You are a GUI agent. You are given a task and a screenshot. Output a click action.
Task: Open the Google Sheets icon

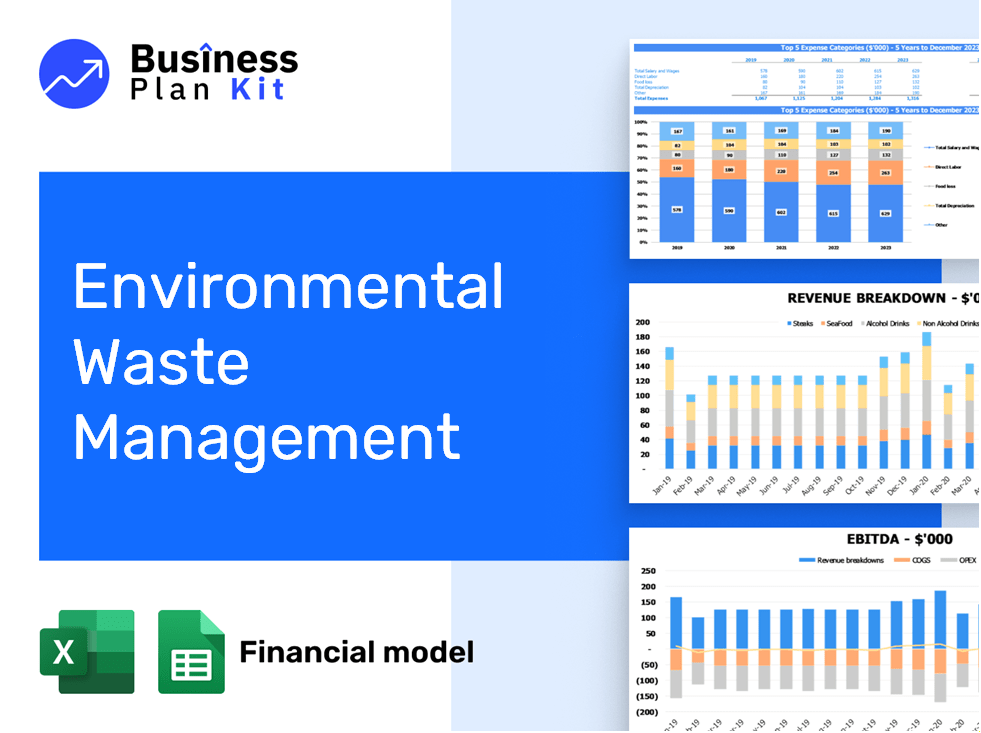(192, 650)
